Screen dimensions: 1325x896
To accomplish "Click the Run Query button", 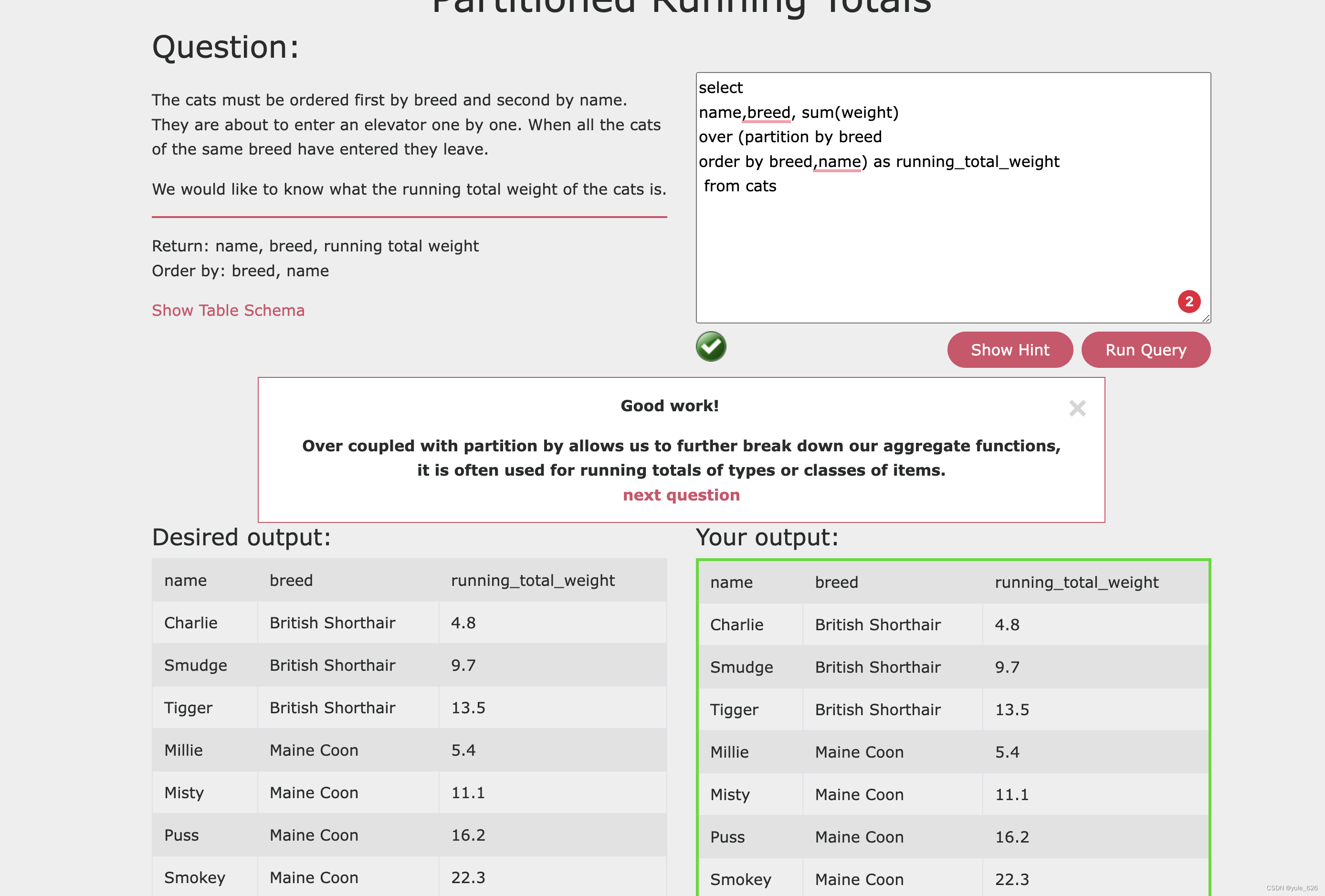I will 1146,349.
